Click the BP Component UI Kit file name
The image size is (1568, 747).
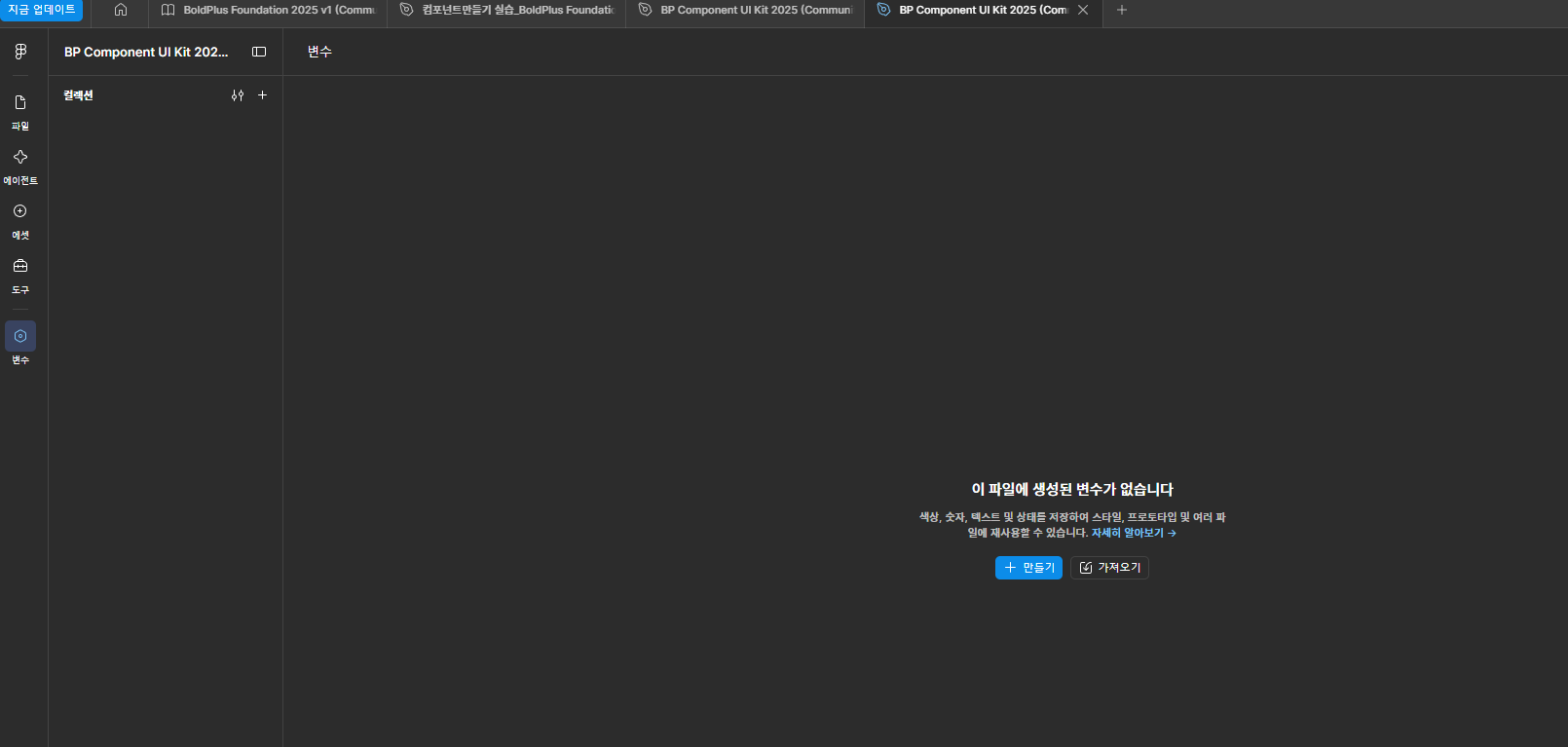click(x=146, y=52)
